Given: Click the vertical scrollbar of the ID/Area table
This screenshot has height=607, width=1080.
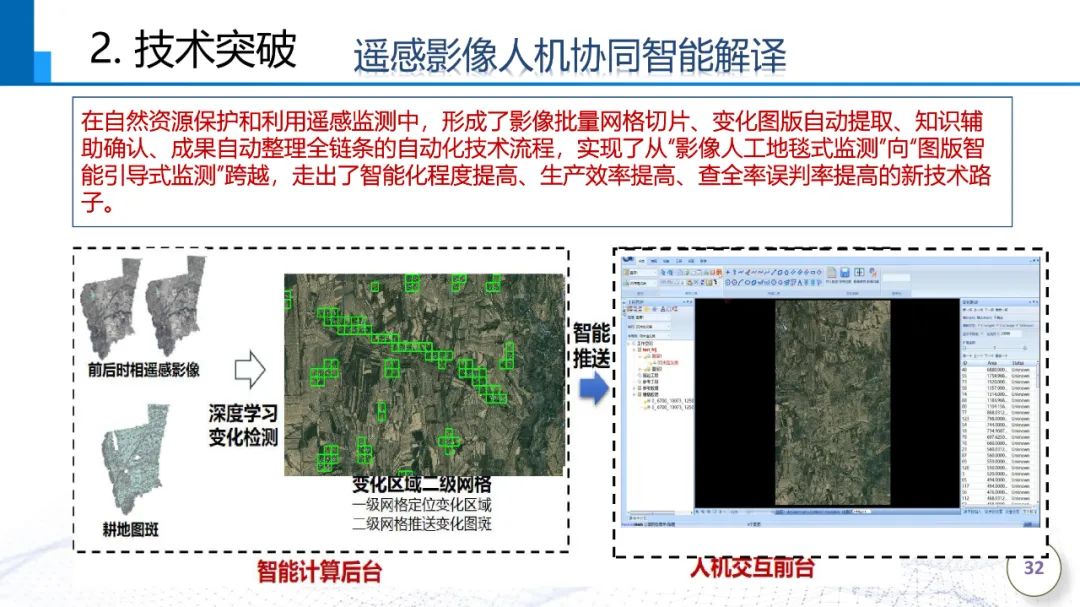Looking at the screenshot, I should (x=1038, y=434).
